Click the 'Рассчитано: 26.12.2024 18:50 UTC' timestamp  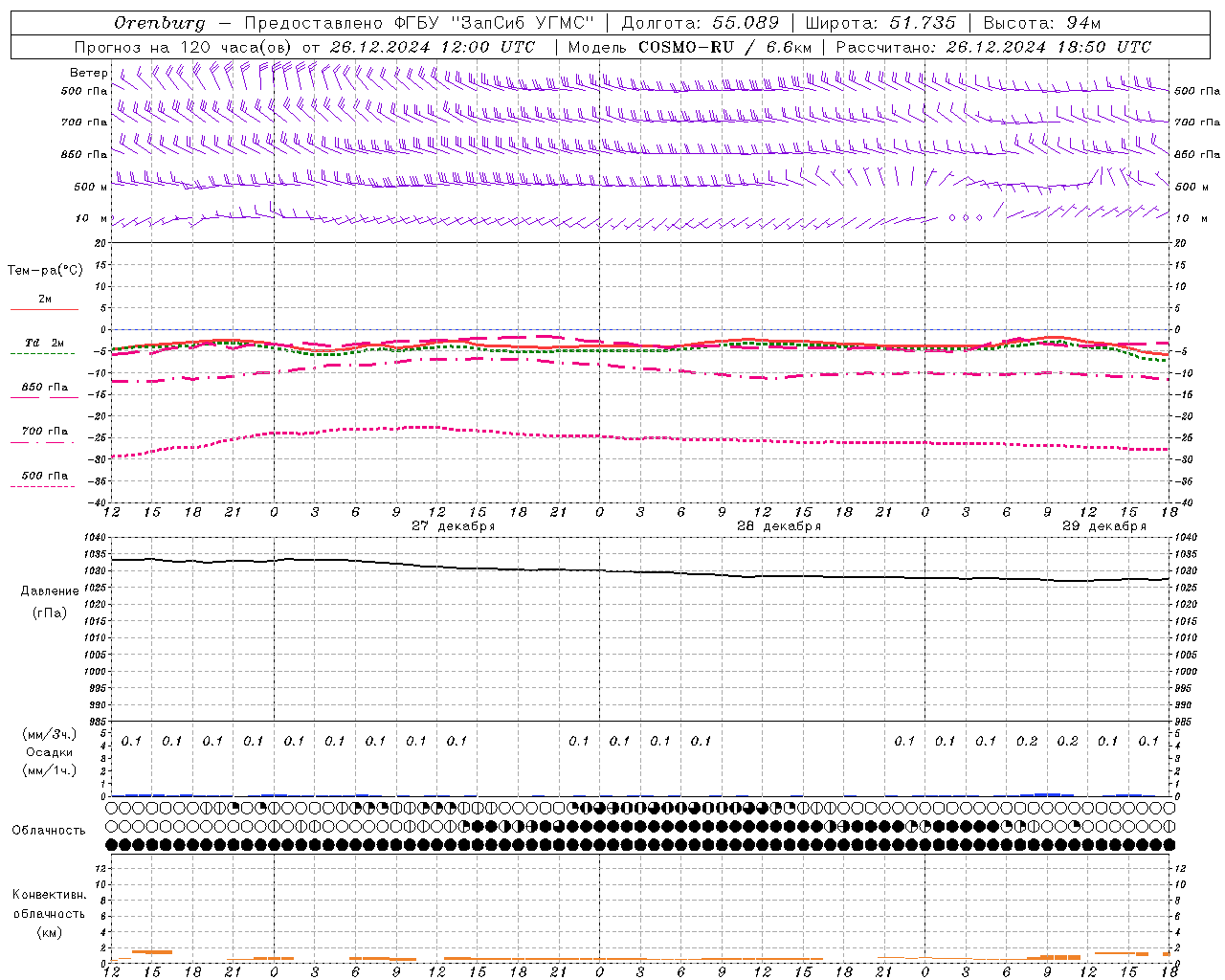993,47
